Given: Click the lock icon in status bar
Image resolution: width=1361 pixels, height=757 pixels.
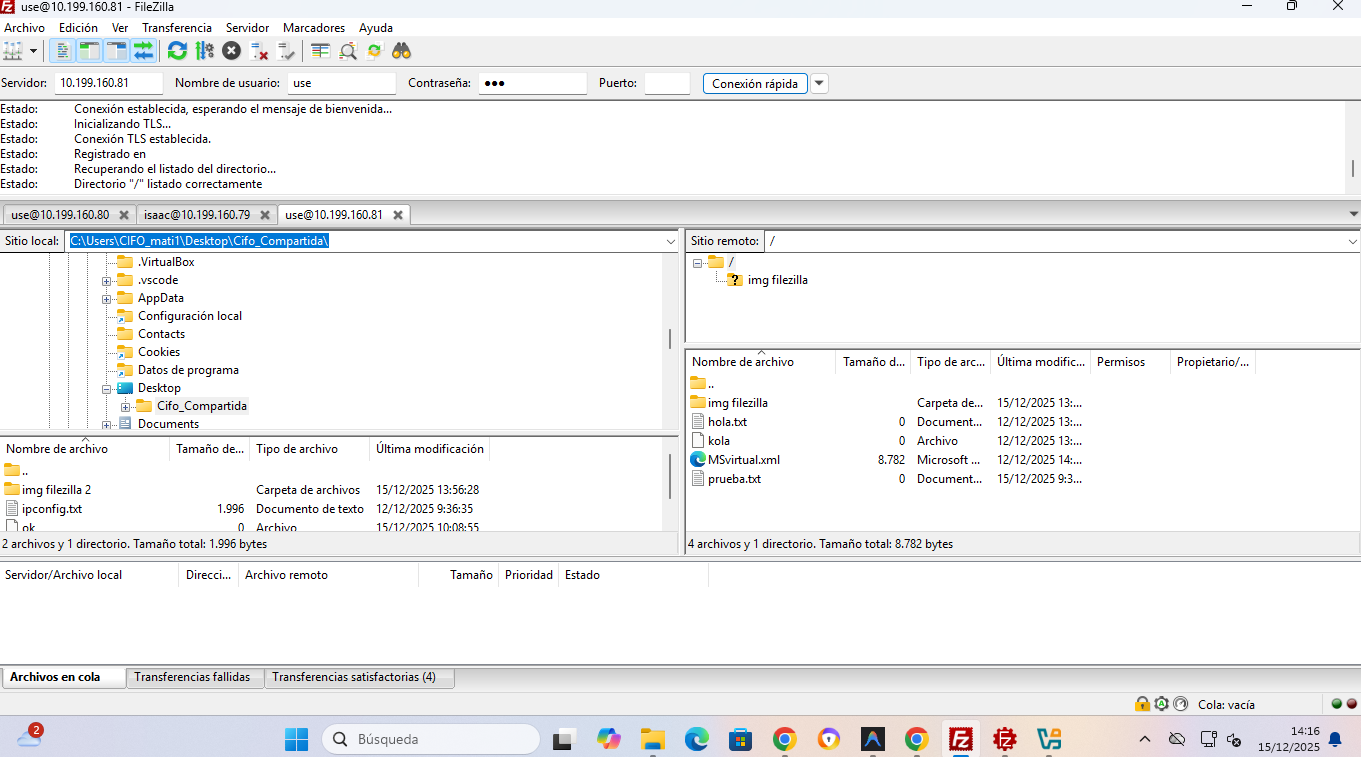Looking at the screenshot, I should 1142,704.
